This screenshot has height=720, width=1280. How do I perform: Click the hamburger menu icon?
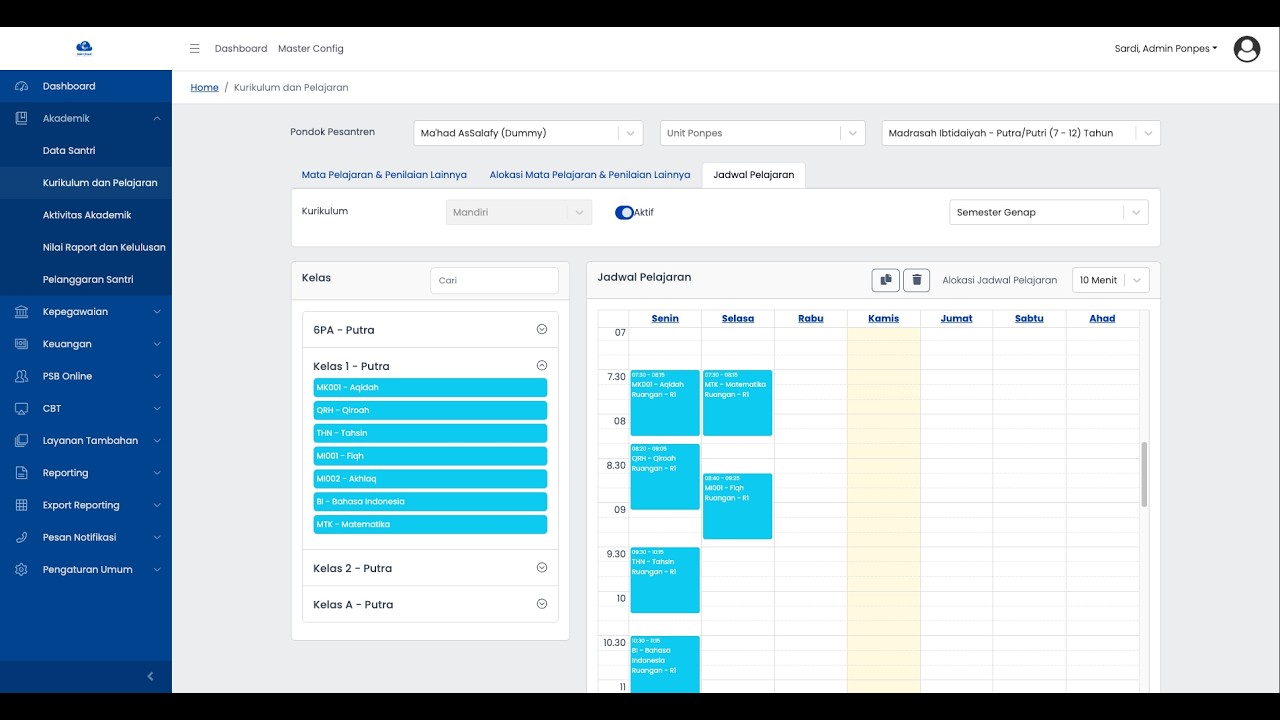tap(195, 48)
